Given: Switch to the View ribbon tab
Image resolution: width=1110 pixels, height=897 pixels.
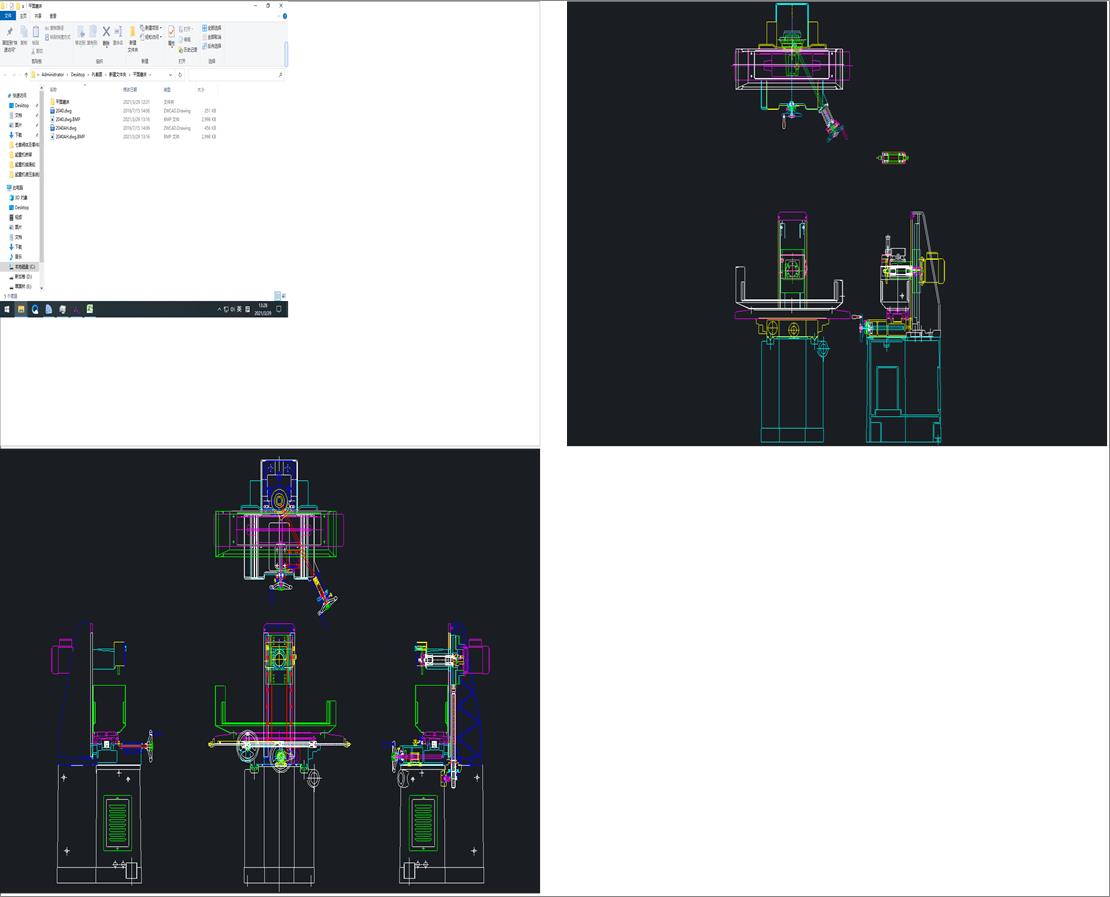Looking at the screenshot, I should click(x=53, y=16).
